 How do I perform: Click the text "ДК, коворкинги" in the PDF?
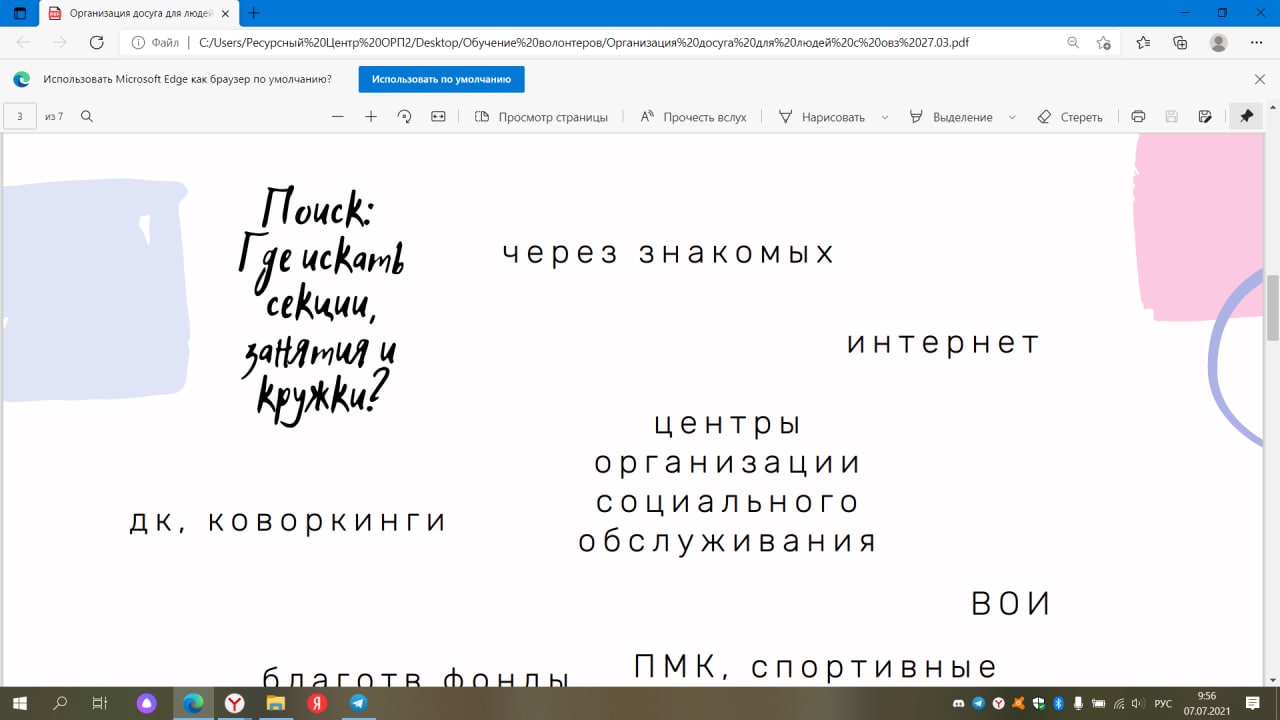288,521
